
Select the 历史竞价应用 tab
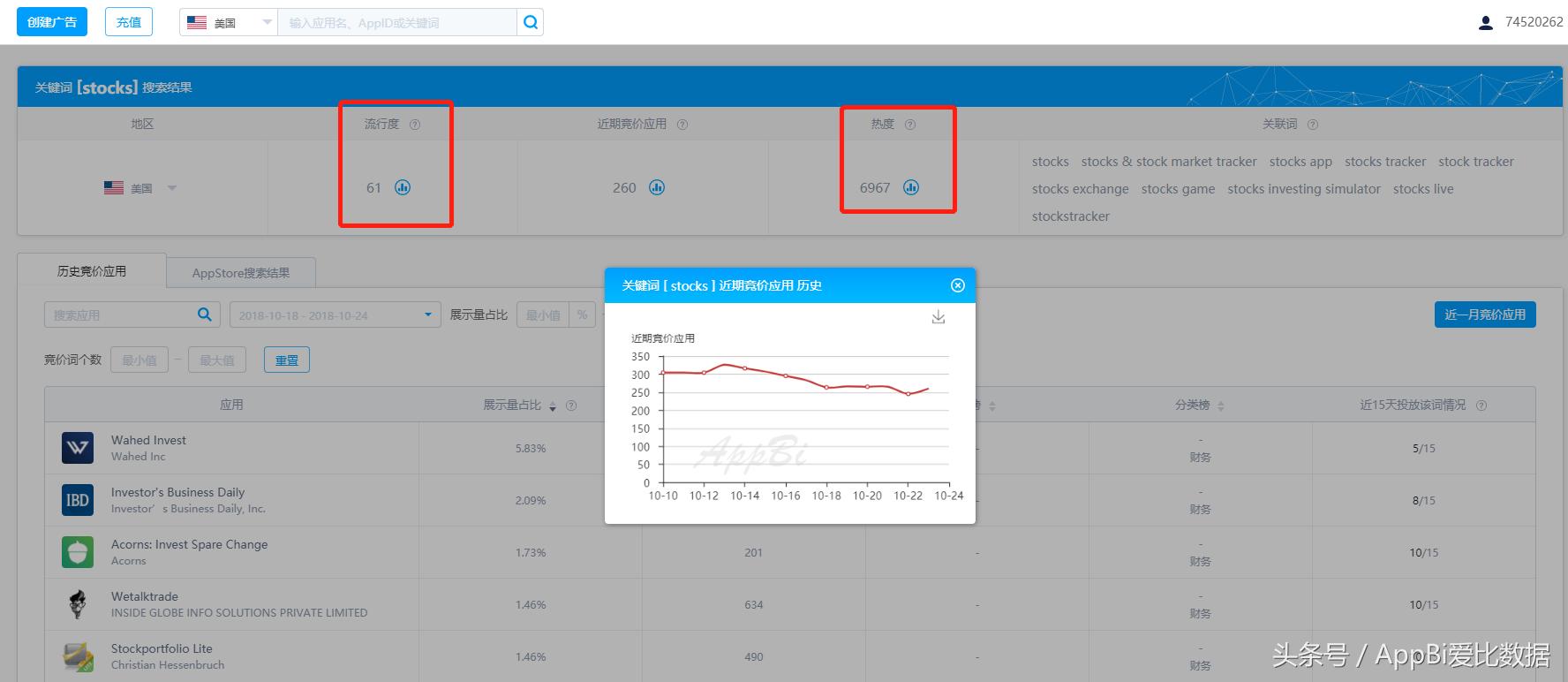92,271
